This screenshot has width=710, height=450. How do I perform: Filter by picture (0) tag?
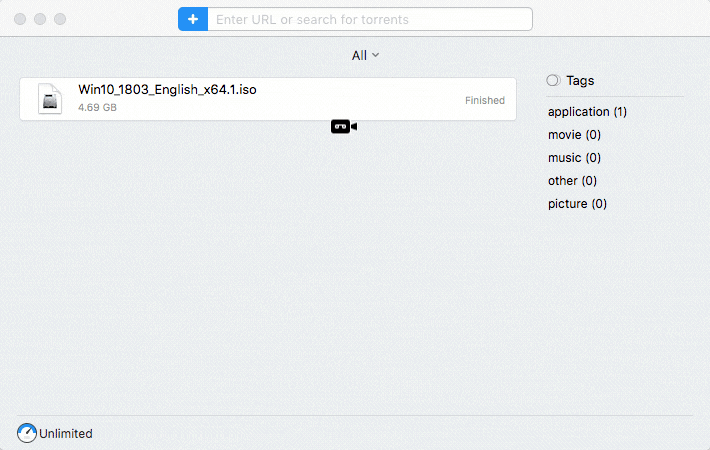[577, 204]
